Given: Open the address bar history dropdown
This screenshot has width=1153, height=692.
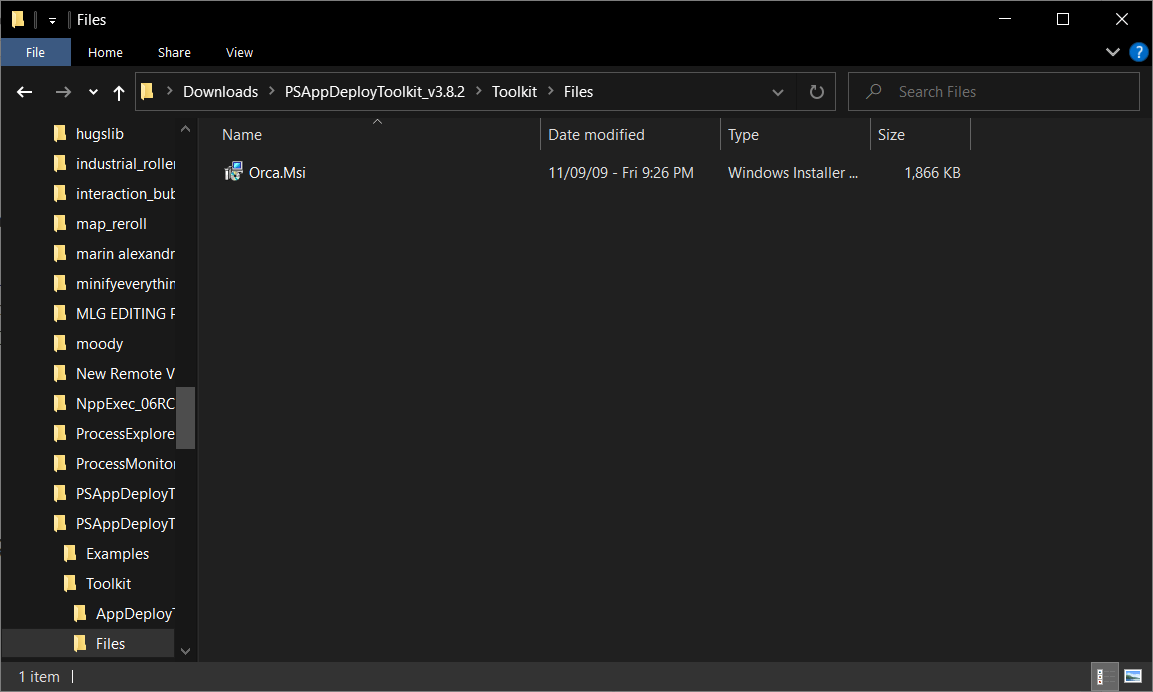Looking at the screenshot, I should point(777,92).
